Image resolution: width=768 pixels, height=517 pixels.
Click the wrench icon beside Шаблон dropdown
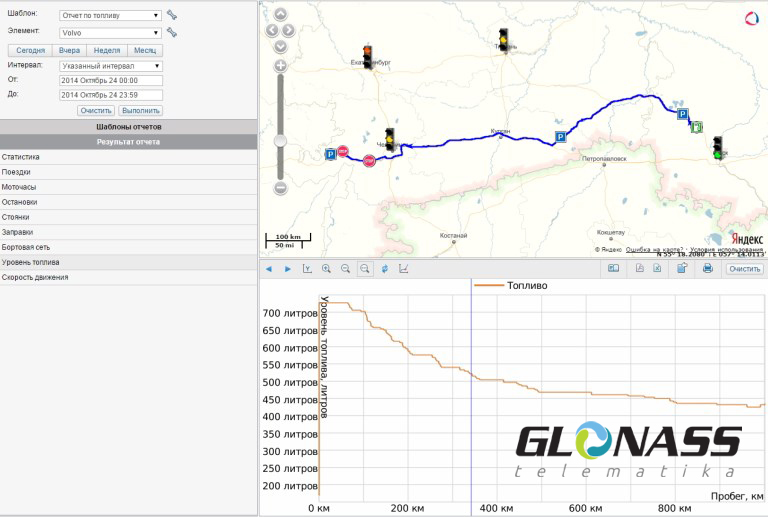pyautogui.click(x=171, y=16)
